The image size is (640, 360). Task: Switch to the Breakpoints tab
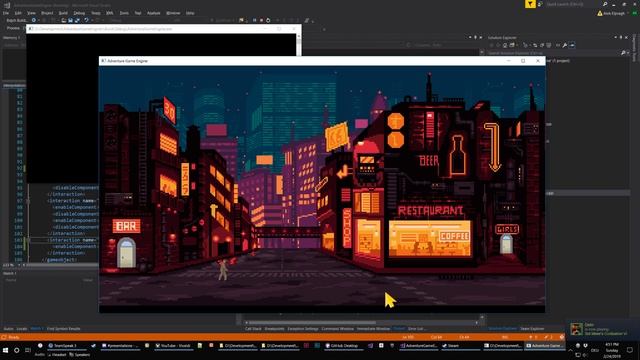(x=274, y=329)
